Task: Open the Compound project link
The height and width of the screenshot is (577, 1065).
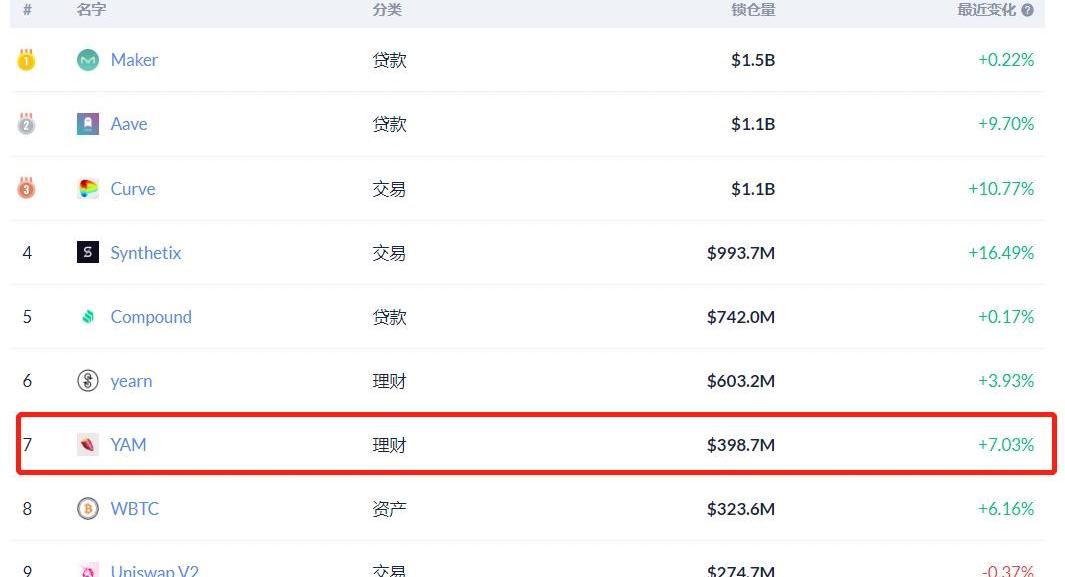Action: (151, 317)
